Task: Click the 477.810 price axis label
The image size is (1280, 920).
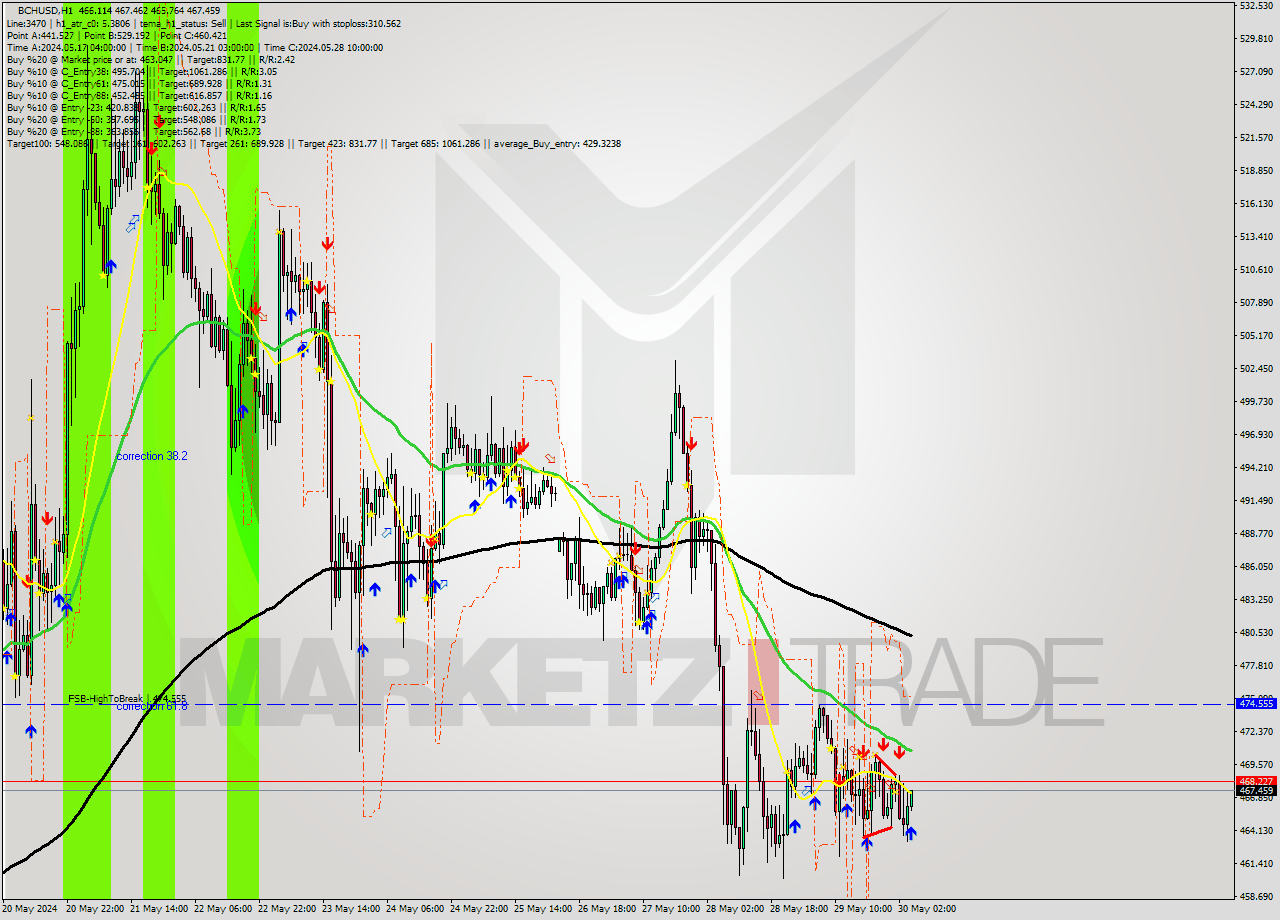Action: 1255,666
